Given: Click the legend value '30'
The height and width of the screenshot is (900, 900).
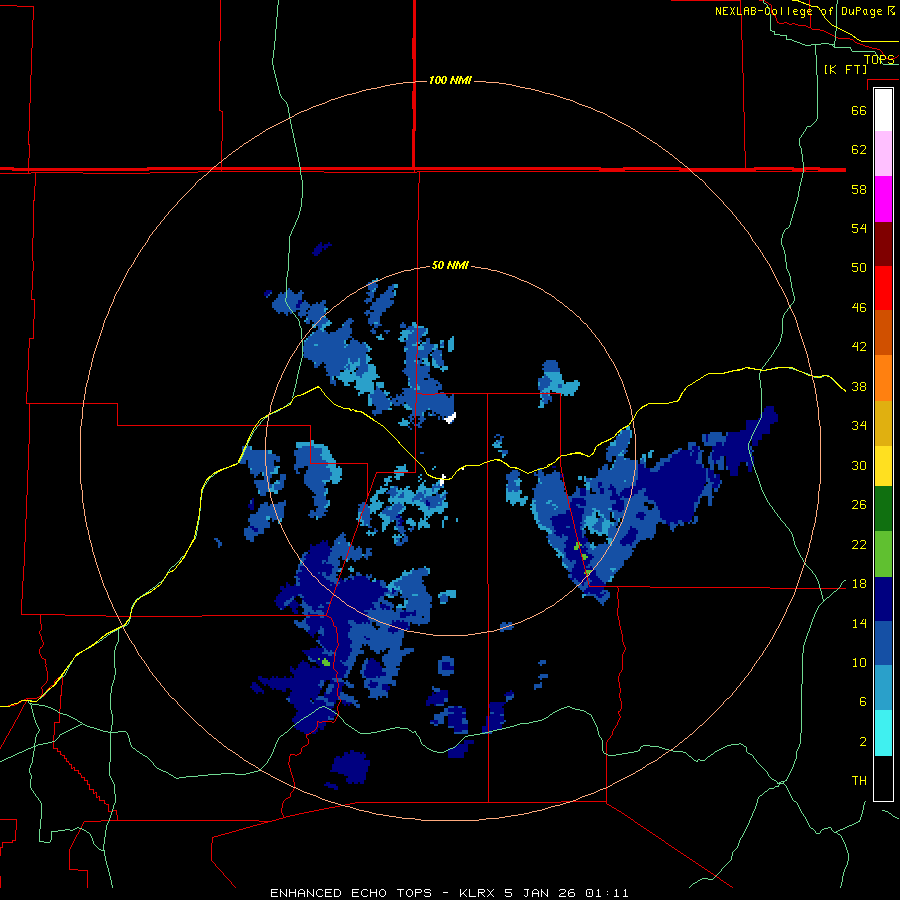Looking at the screenshot, I should (859, 465).
